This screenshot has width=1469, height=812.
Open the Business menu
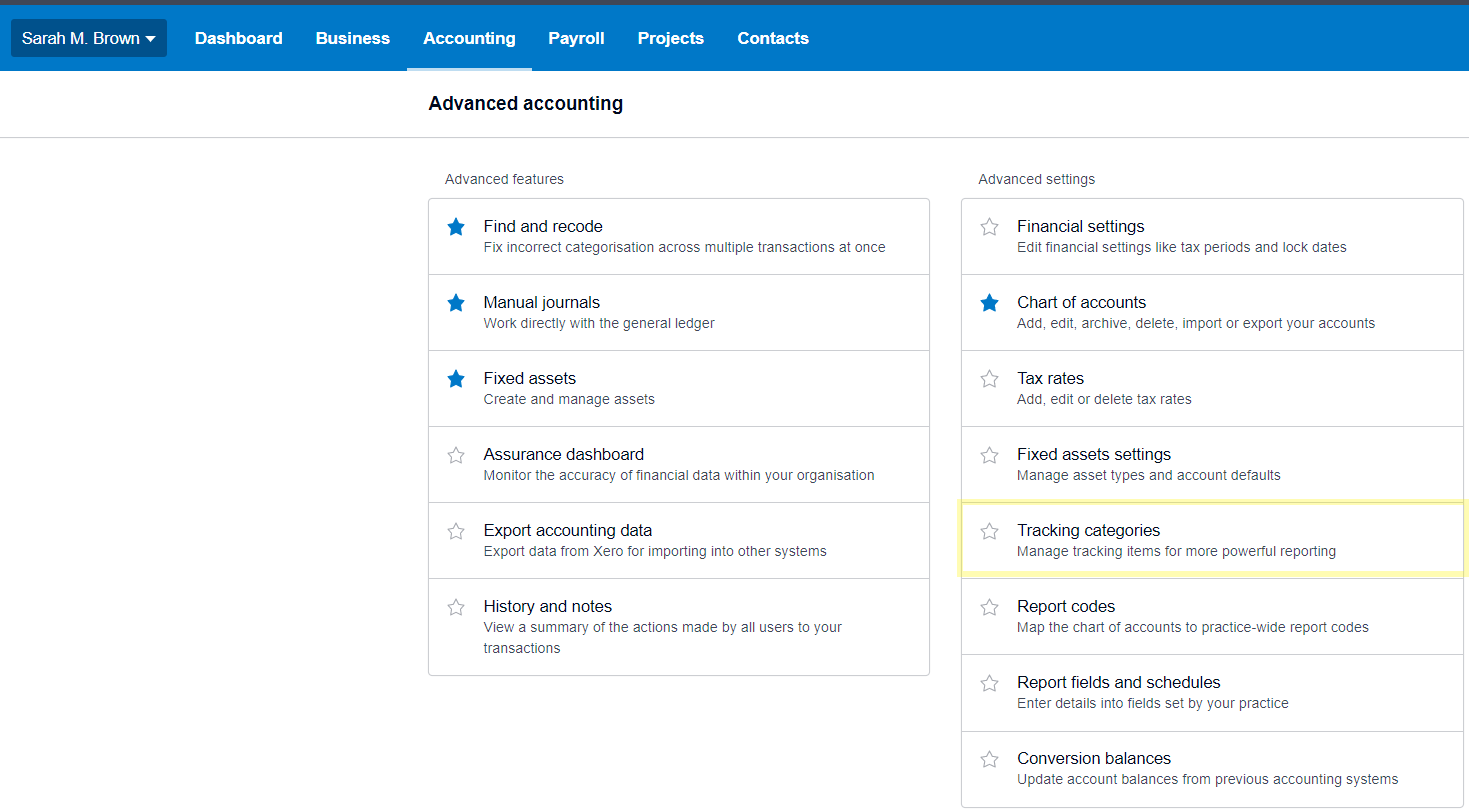pos(353,38)
